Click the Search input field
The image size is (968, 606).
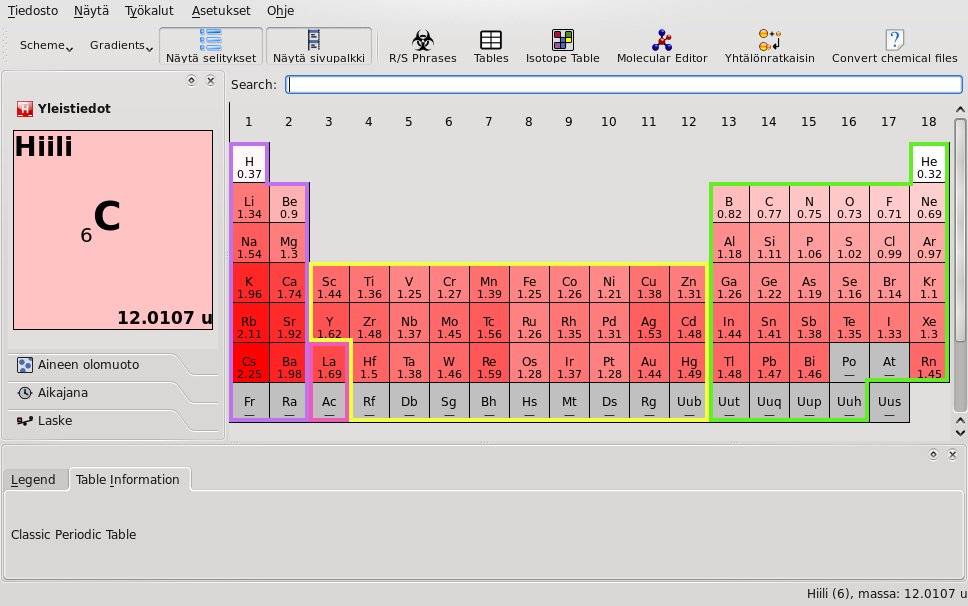click(624, 85)
